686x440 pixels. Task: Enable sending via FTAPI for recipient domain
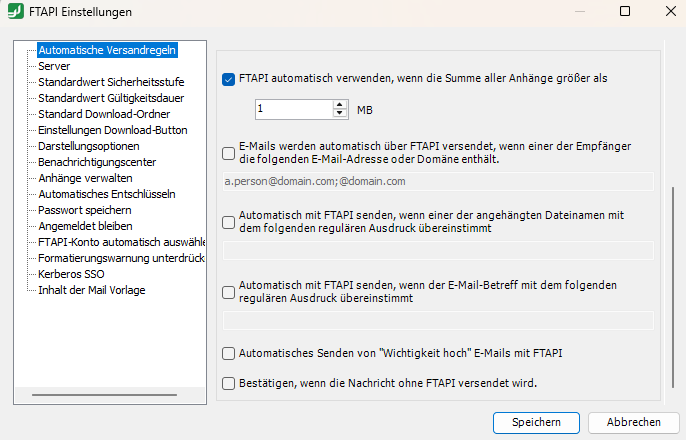point(228,152)
